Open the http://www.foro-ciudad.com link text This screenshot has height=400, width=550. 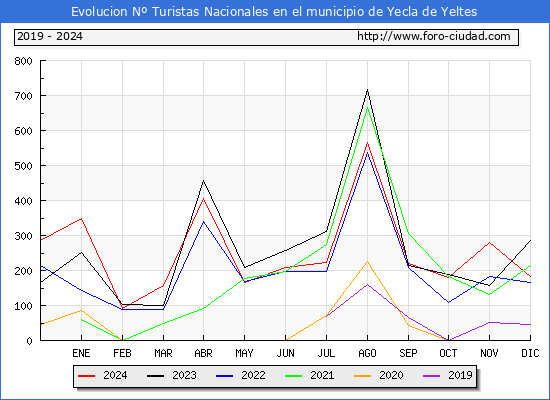(434, 36)
